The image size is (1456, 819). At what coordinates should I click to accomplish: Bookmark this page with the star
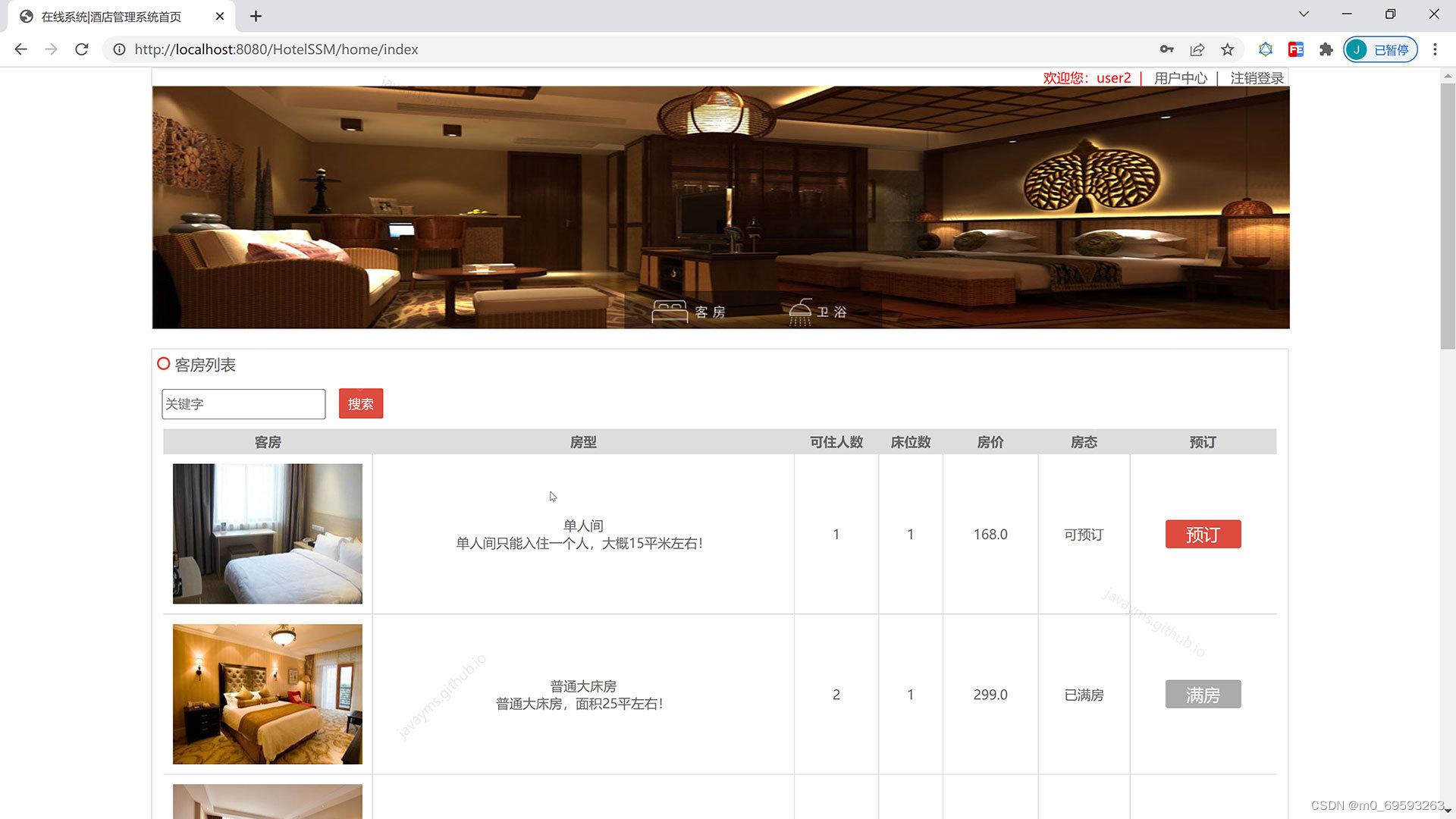pyautogui.click(x=1228, y=49)
